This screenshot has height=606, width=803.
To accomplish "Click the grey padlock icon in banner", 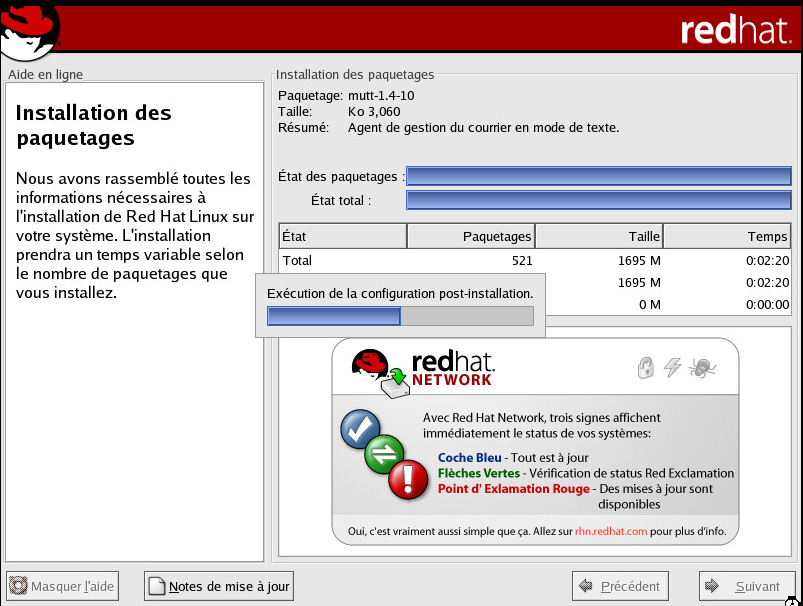I will coord(645,368).
